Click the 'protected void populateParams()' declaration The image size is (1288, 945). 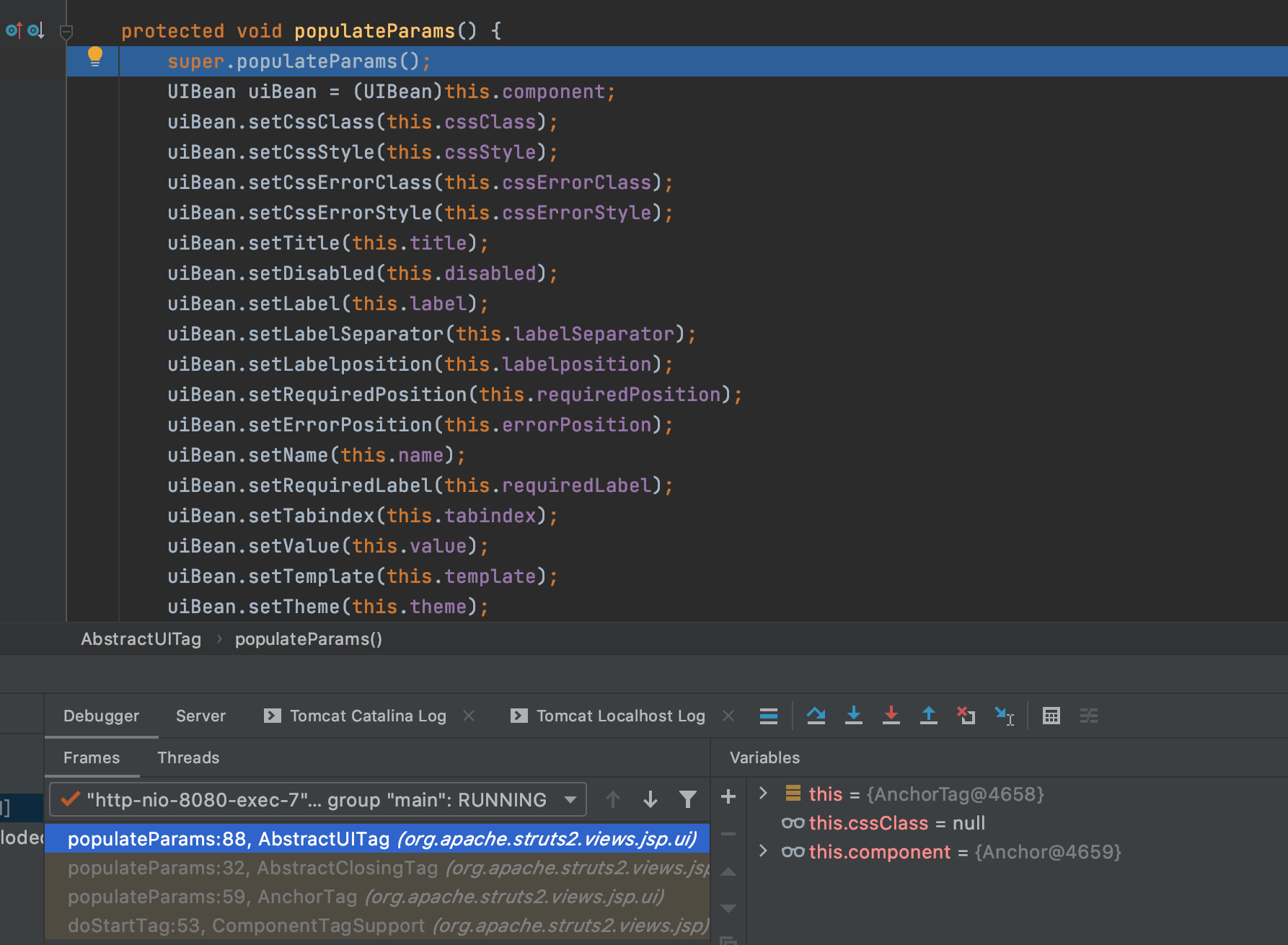coord(311,31)
